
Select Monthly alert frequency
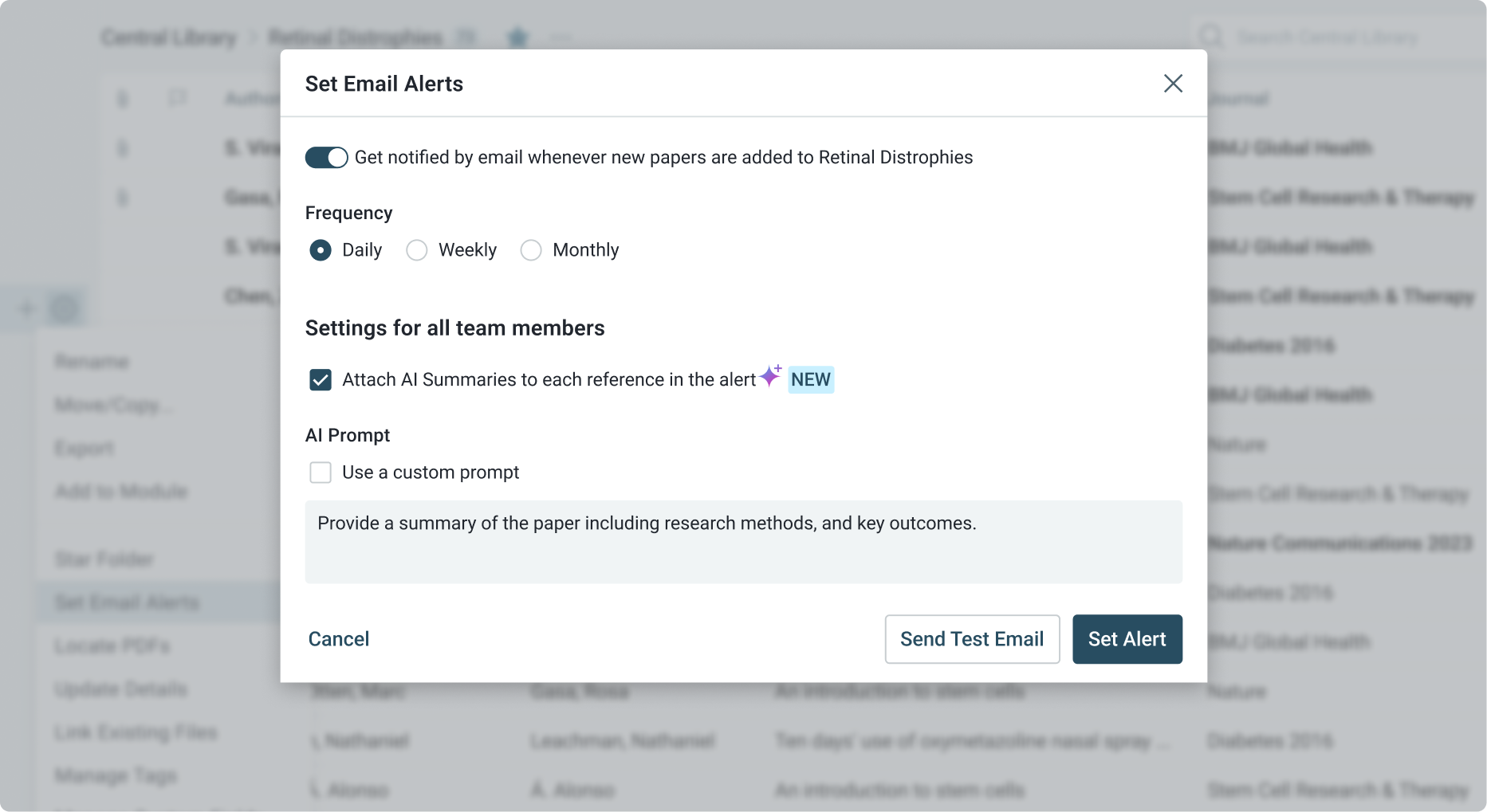530,249
